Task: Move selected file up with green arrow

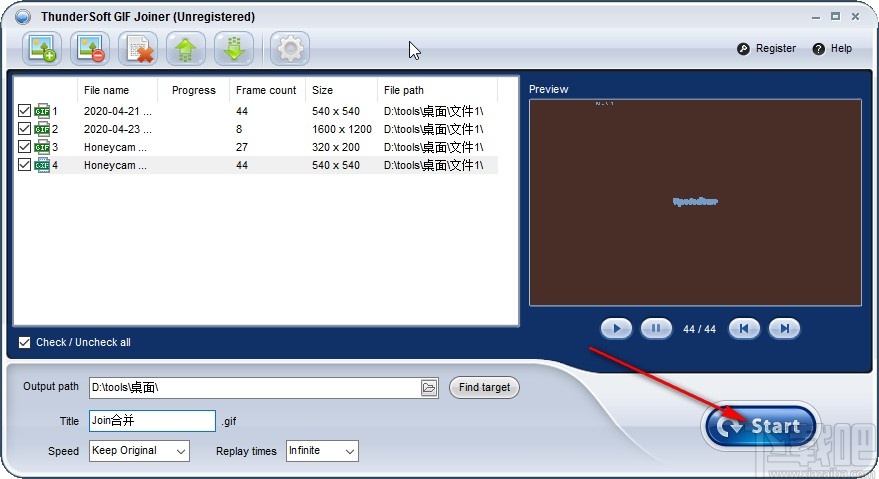Action: point(186,48)
